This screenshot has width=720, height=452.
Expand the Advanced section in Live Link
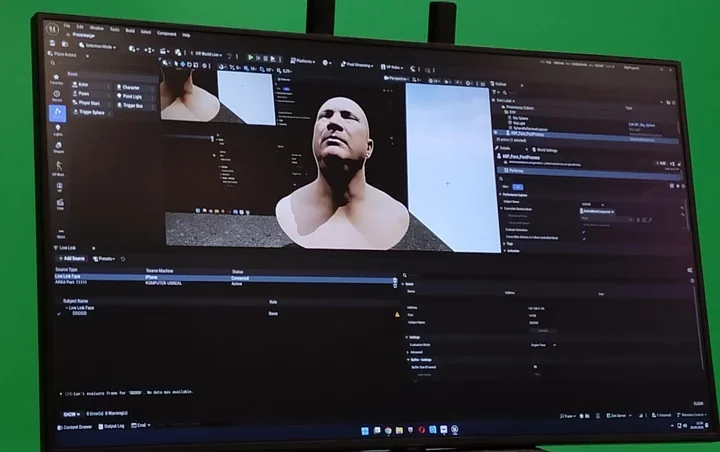(x=408, y=352)
